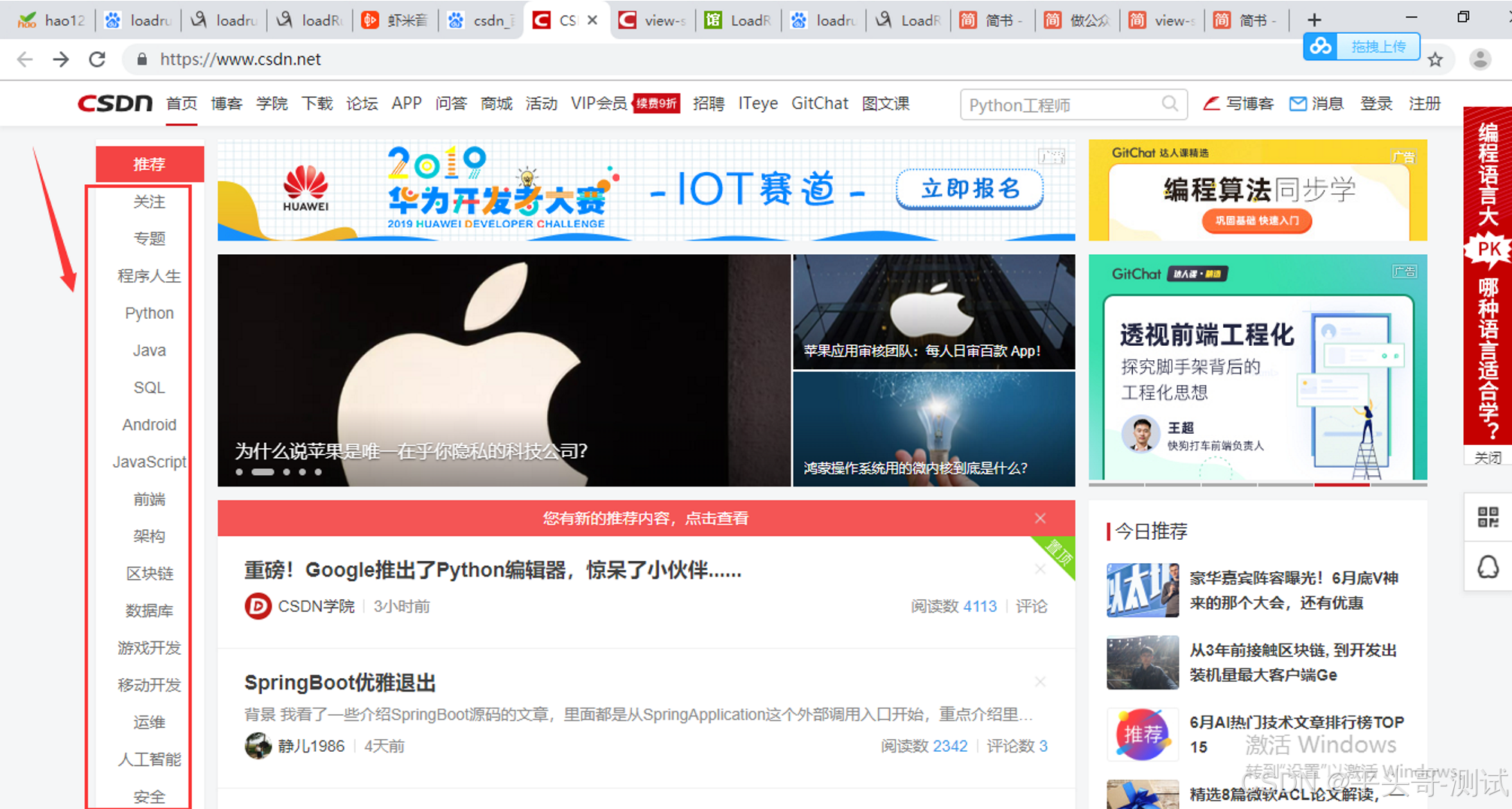Open 编程语言大PK side banner

click(1487, 276)
